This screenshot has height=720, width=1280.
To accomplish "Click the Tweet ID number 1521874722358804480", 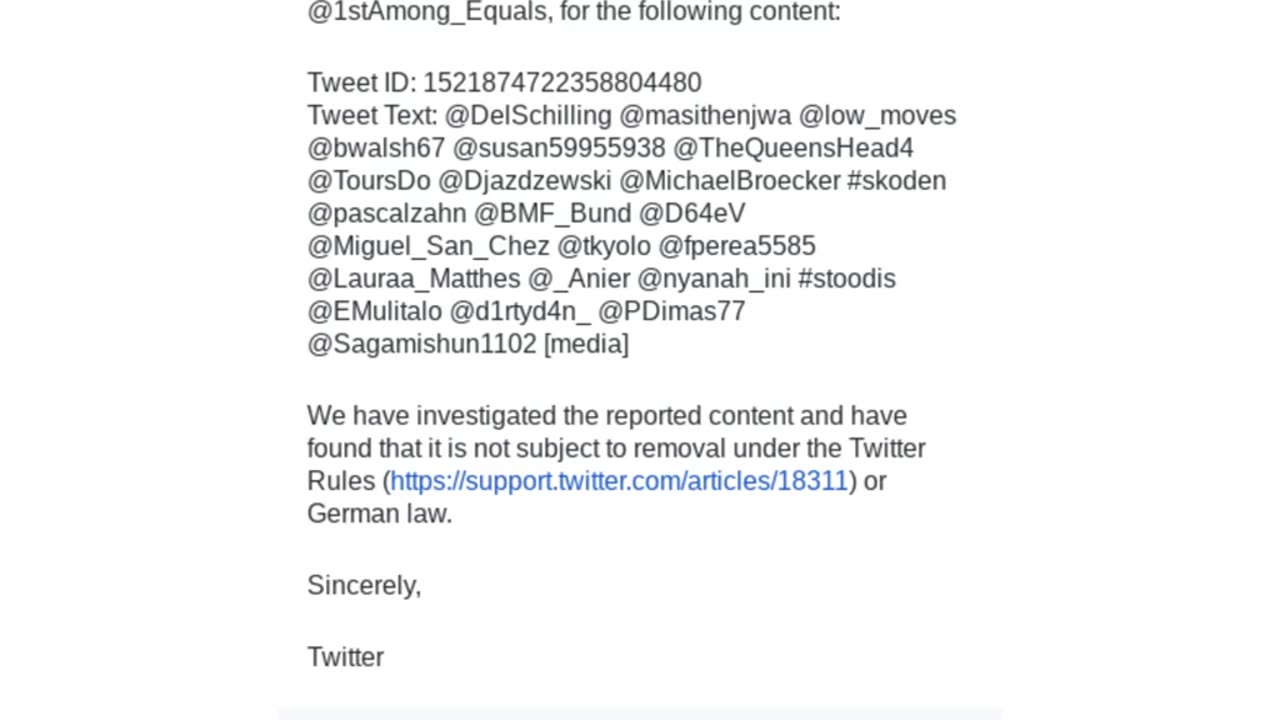I will 561,83.
